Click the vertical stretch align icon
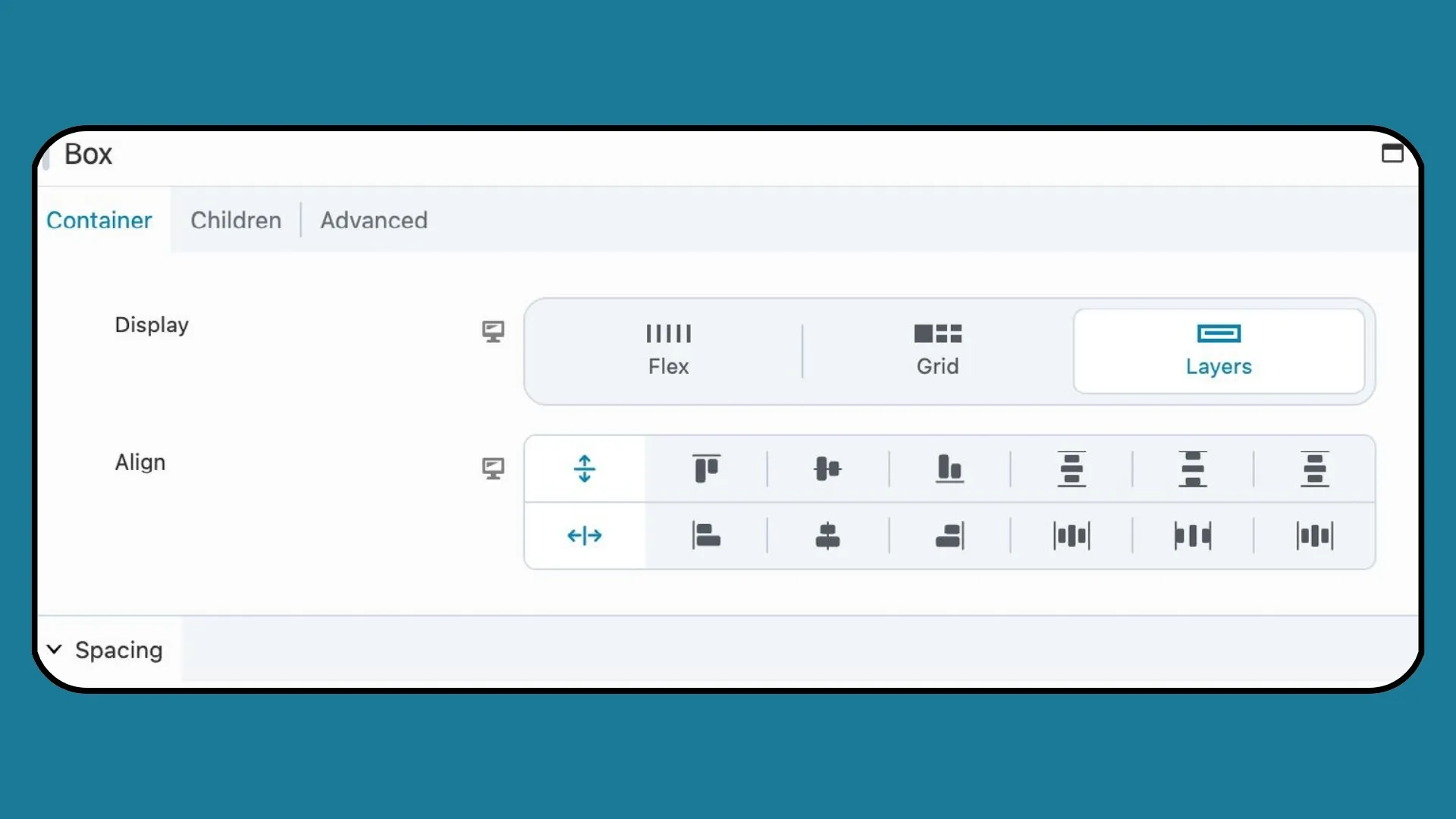 [584, 468]
